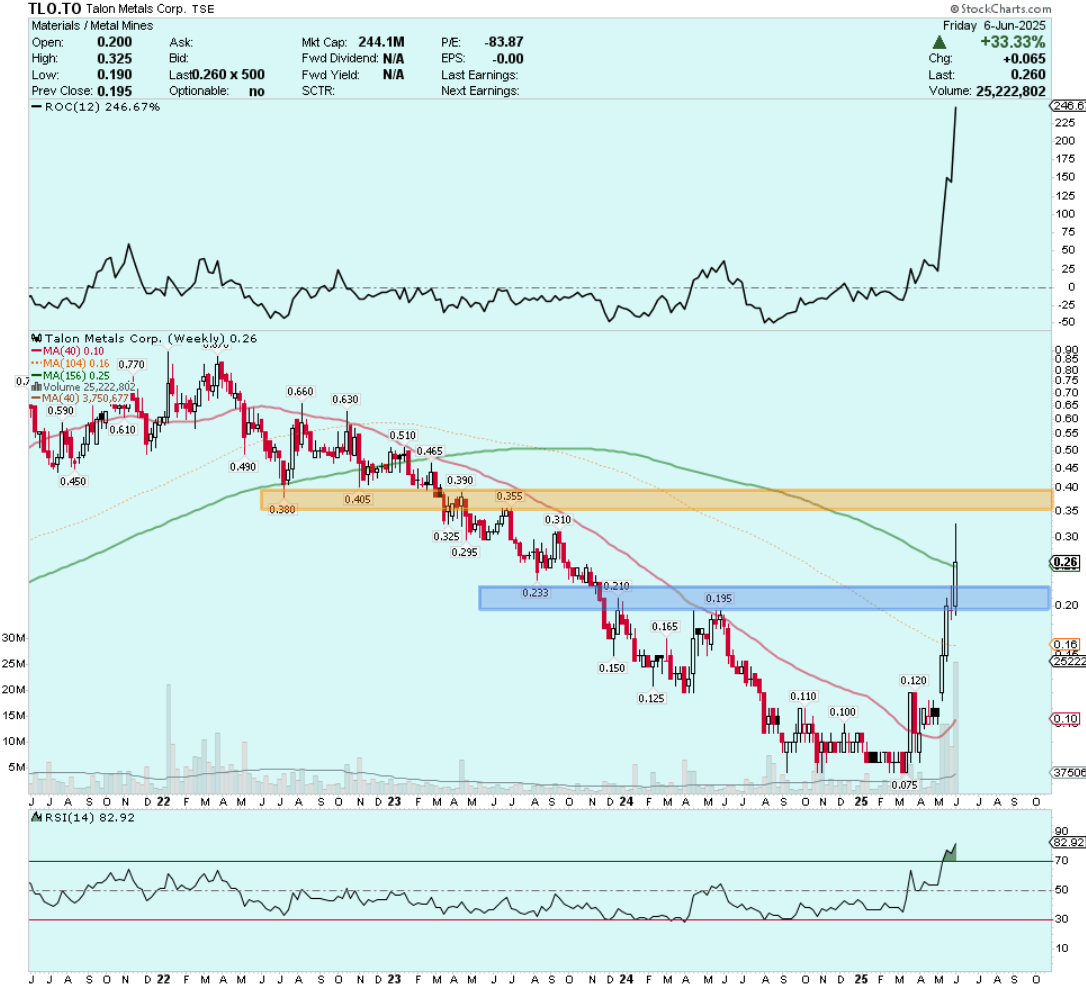Click the 0.210 price label on chart
Viewport: 1086px width, 986px height.
click(x=616, y=586)
